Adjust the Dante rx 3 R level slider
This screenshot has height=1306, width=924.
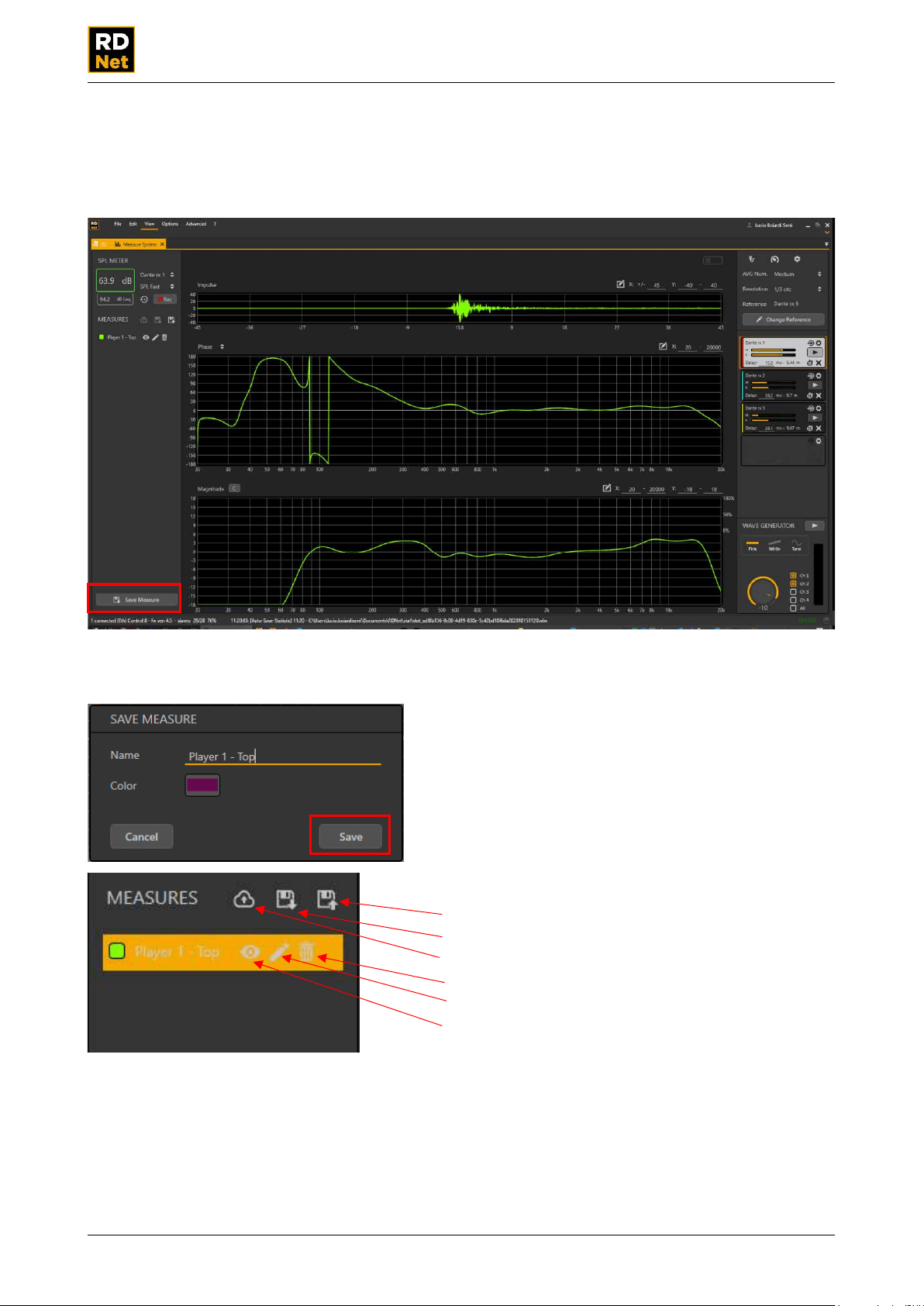(x=773, y=420)
